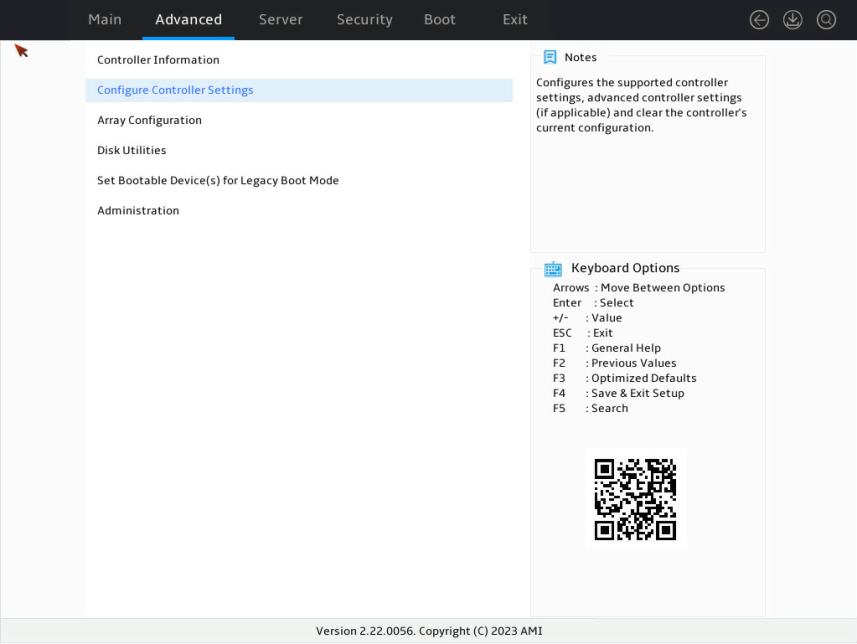Click the 'Enter : Select' hint
The width and height of the screenshot is (857, 644).
(x=593, y=303)
